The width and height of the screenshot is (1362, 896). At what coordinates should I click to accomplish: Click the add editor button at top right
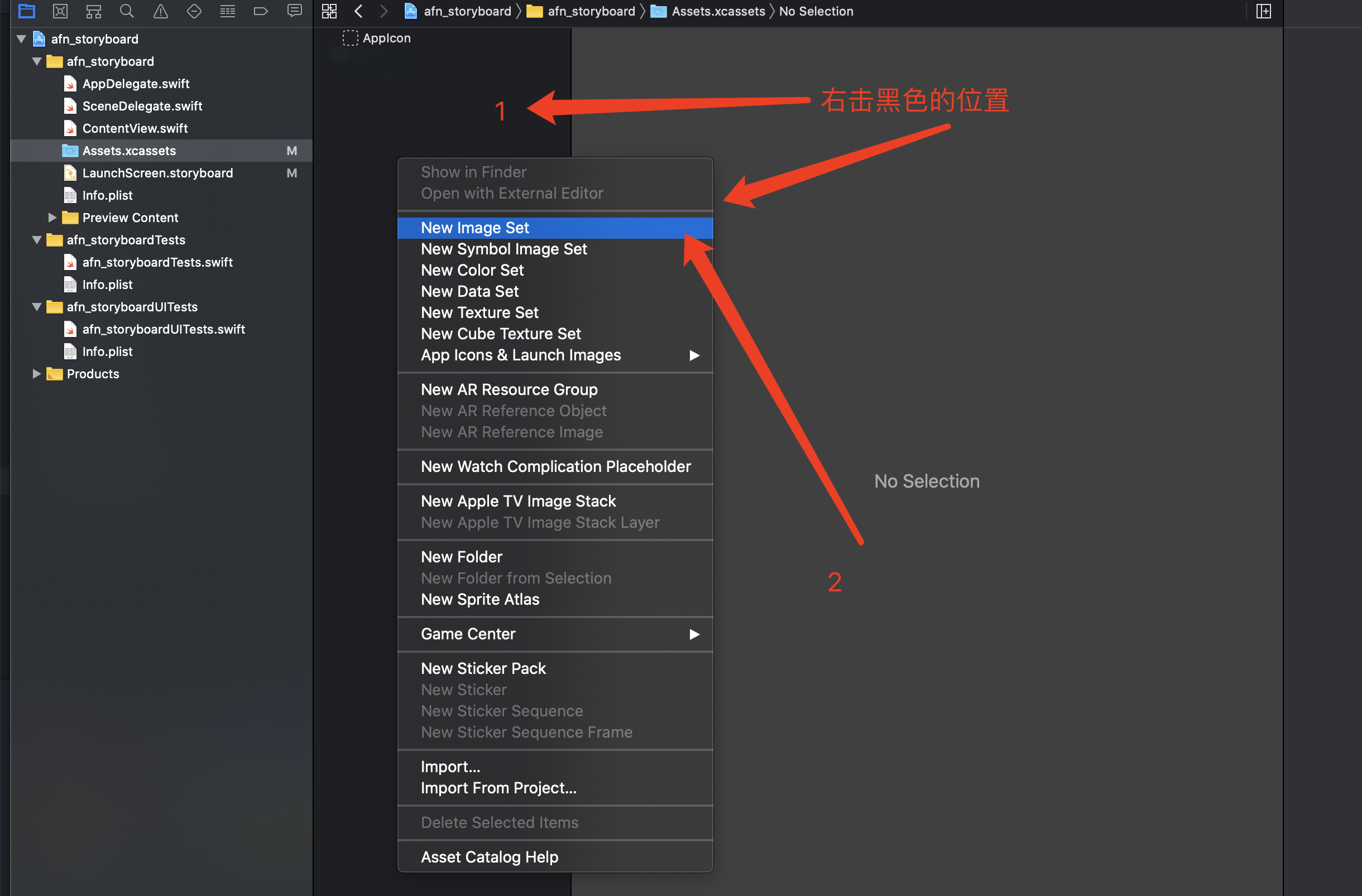pyautogui.click(x=1264, y=11)
